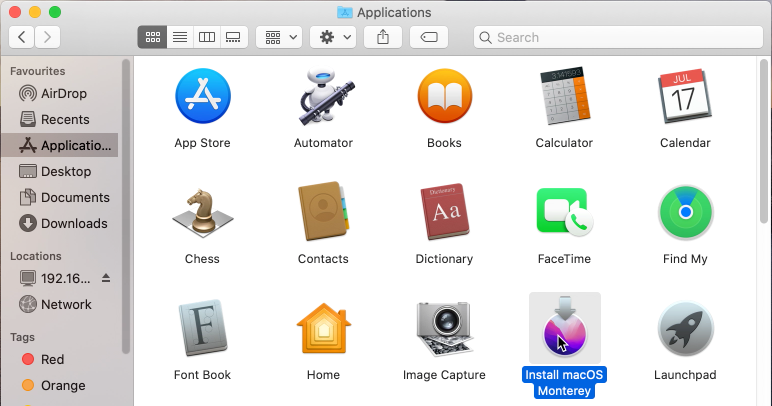
Task: Go back with the left chevron button
Action: 22,37
